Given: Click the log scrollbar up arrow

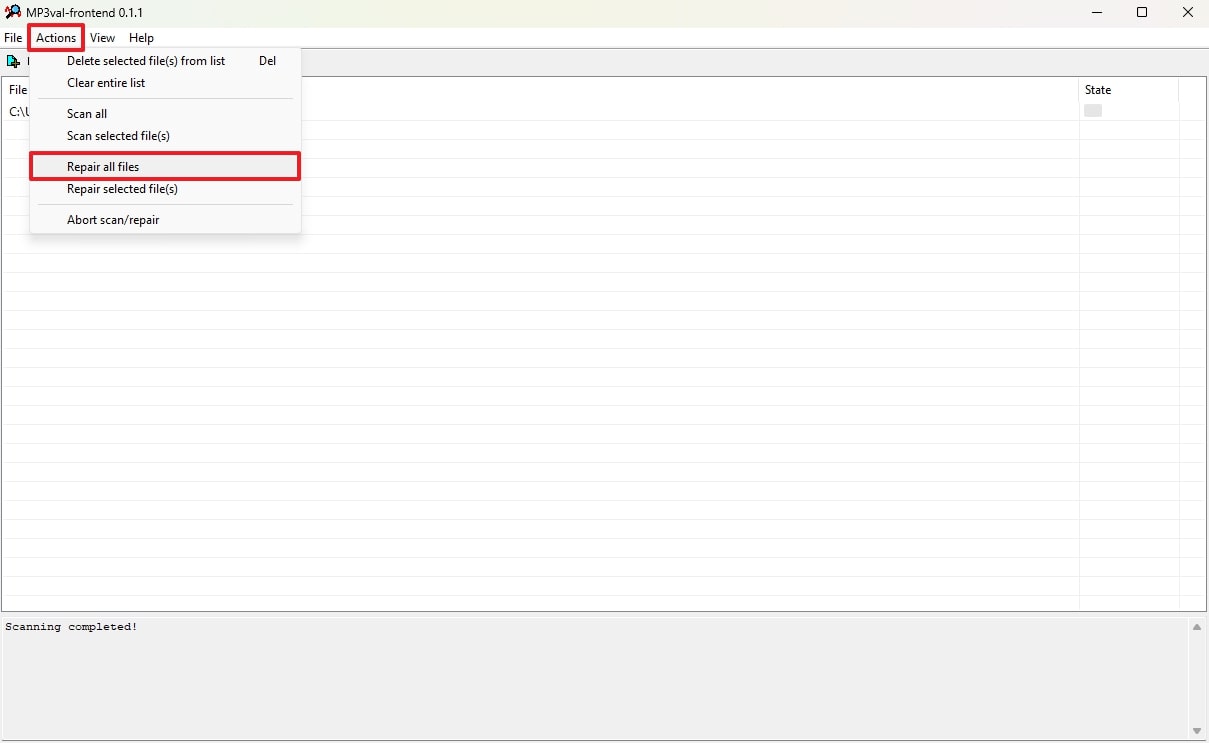Looking at the screenshot, I should tap(1197, 628).
